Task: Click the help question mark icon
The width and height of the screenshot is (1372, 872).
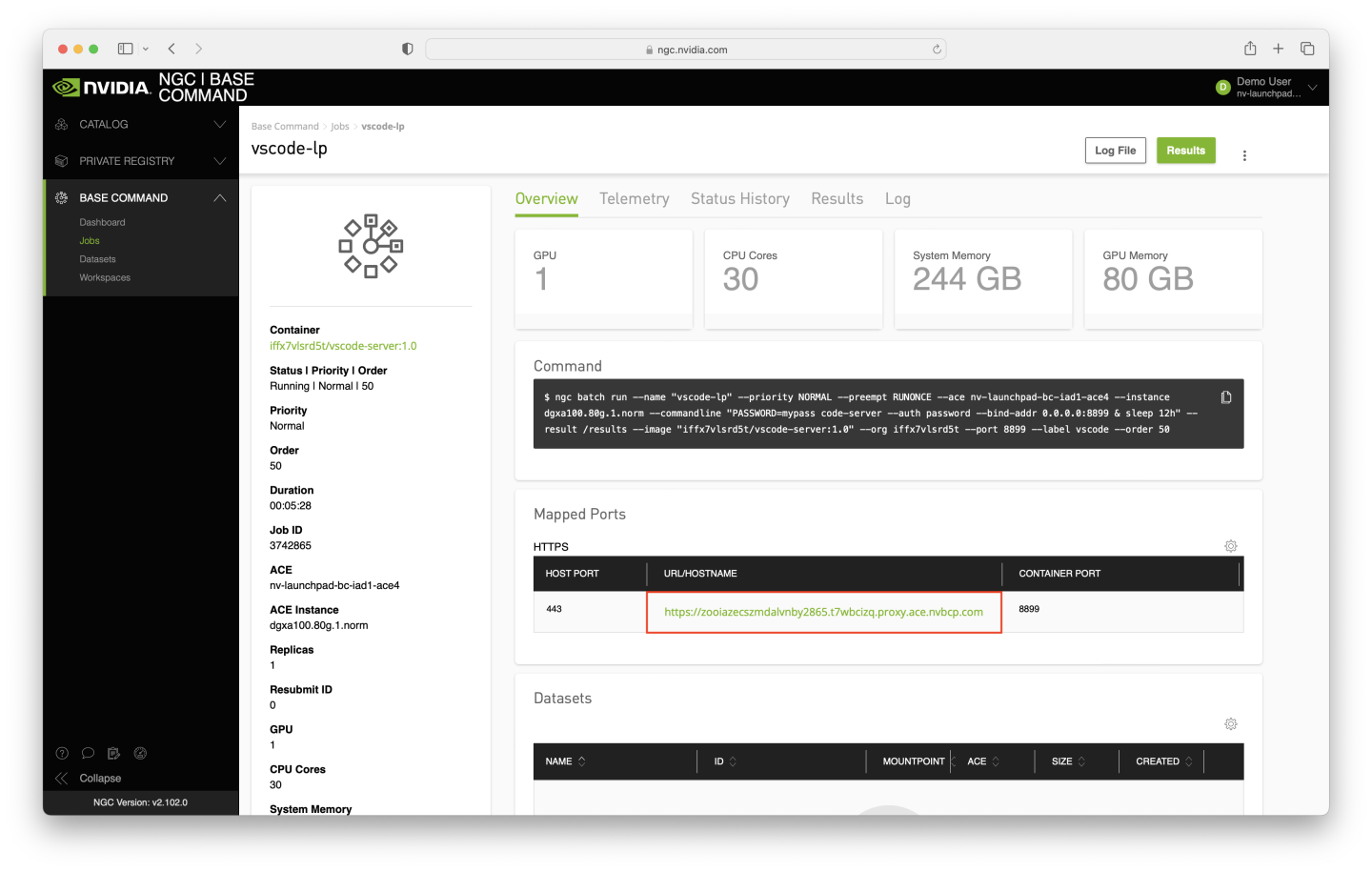Action: pos(62,753)
